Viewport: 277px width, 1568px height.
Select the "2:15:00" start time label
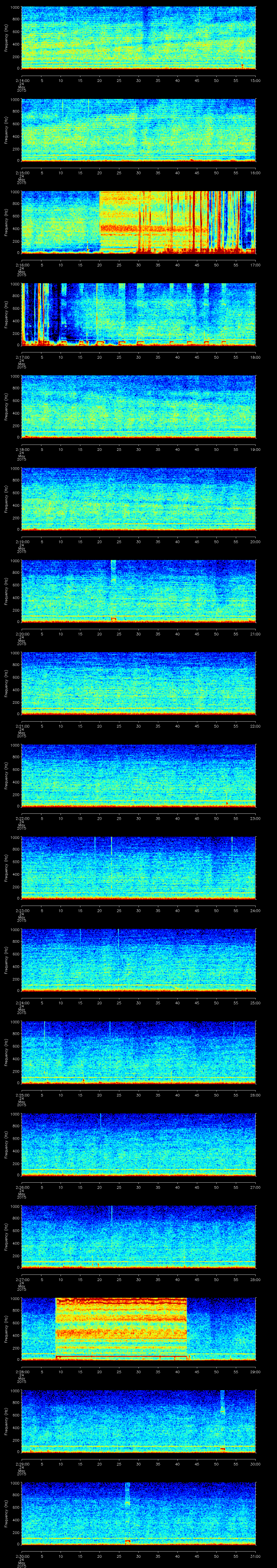[x=22, y=173]
